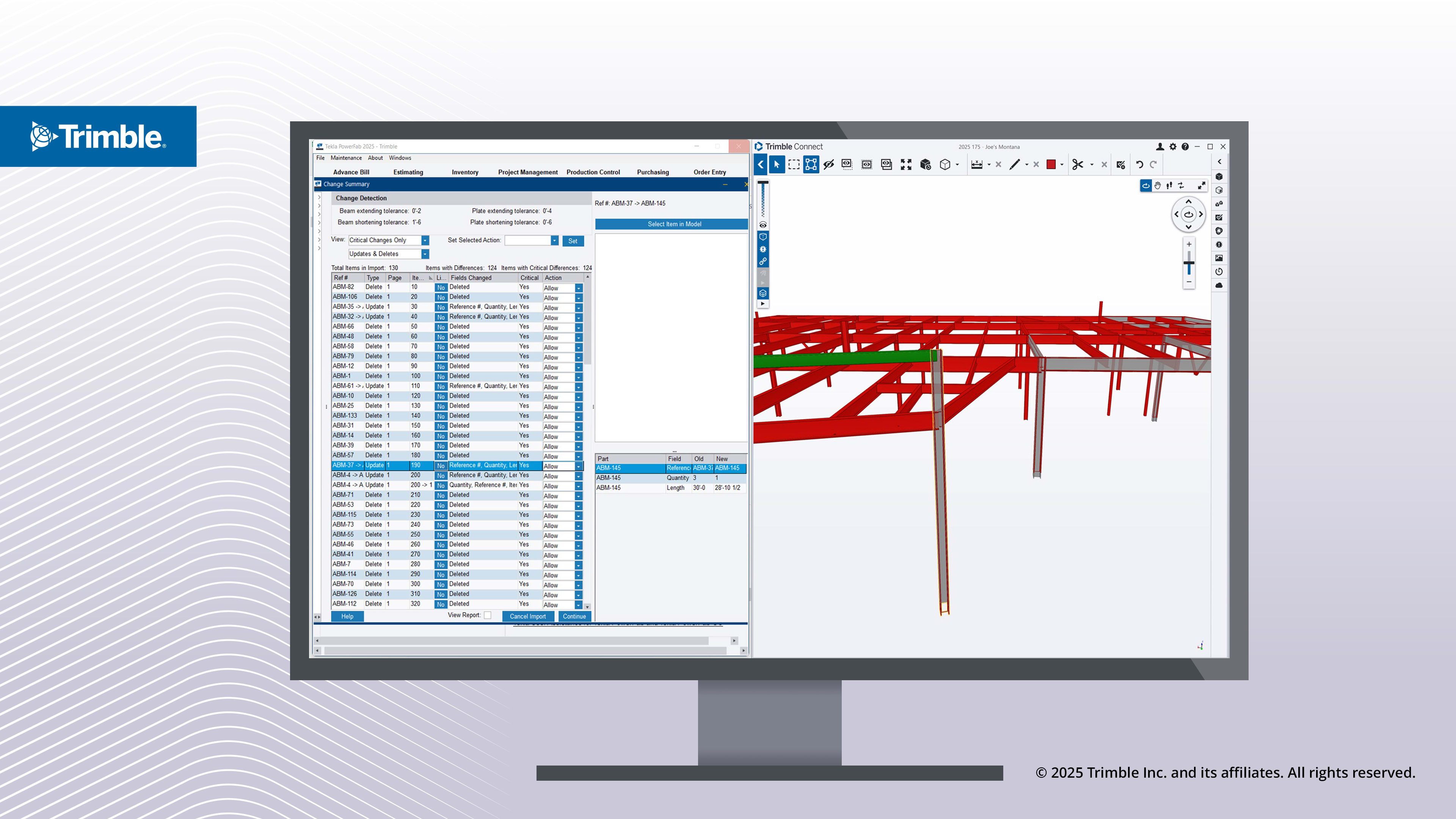Open the views image panel in right sidebar
The image size is (1456, 819).
(x=1219, y=258)
